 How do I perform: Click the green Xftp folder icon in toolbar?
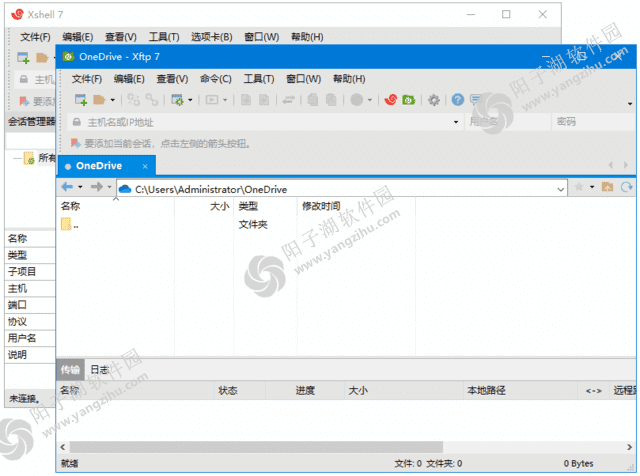pyautogui.click(x=409, y=100)
